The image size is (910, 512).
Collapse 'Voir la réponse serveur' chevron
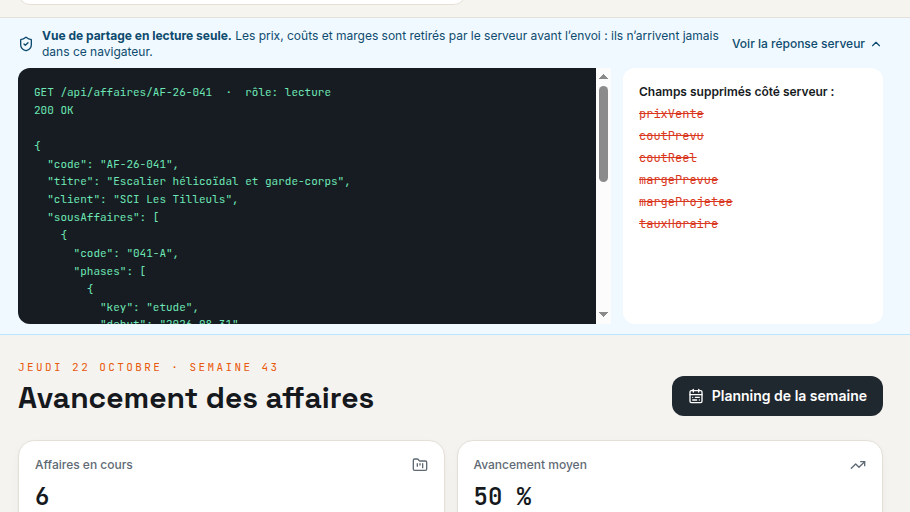pos(876,44)
